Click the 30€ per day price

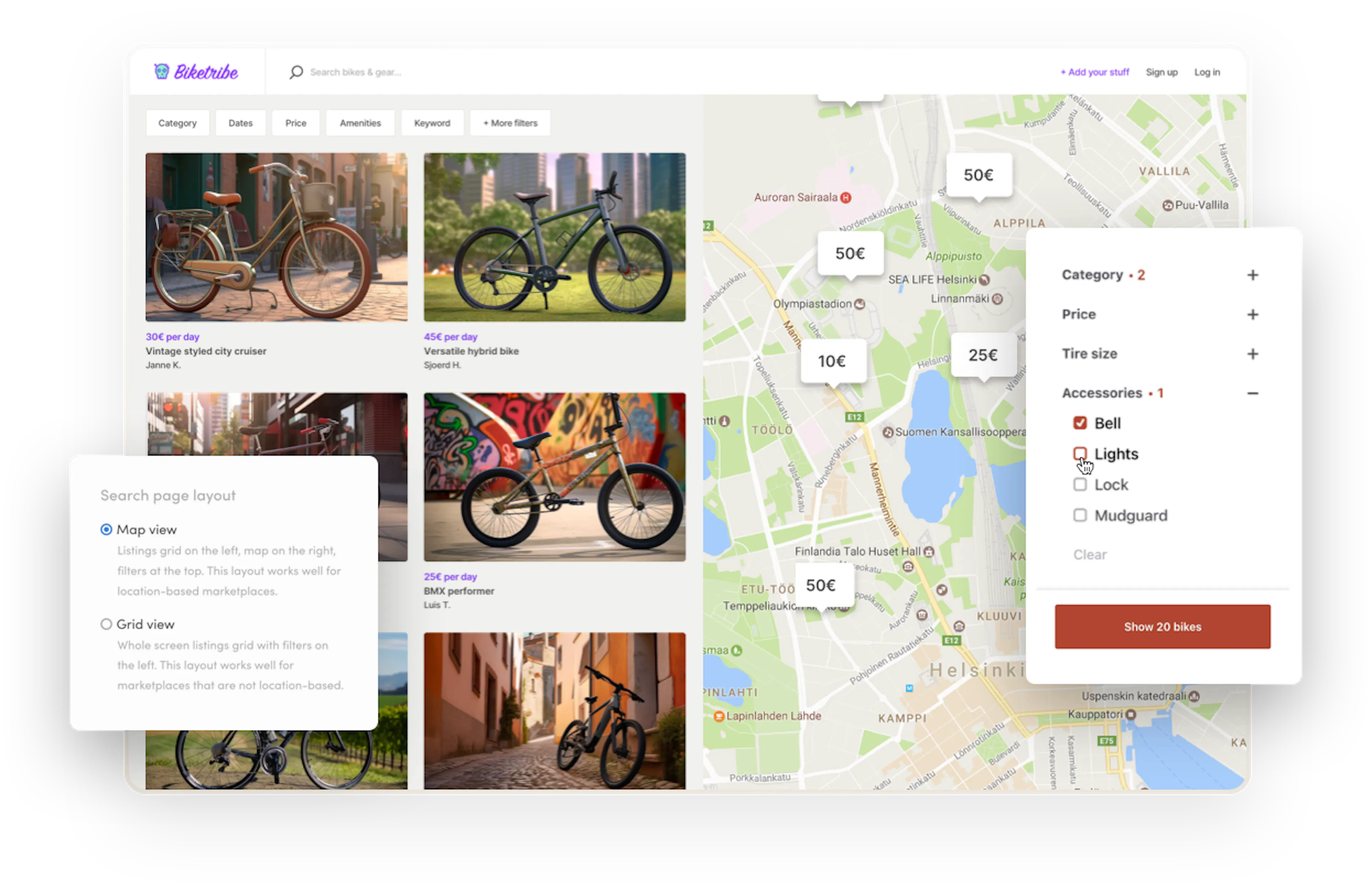click(x=172, y=336)
